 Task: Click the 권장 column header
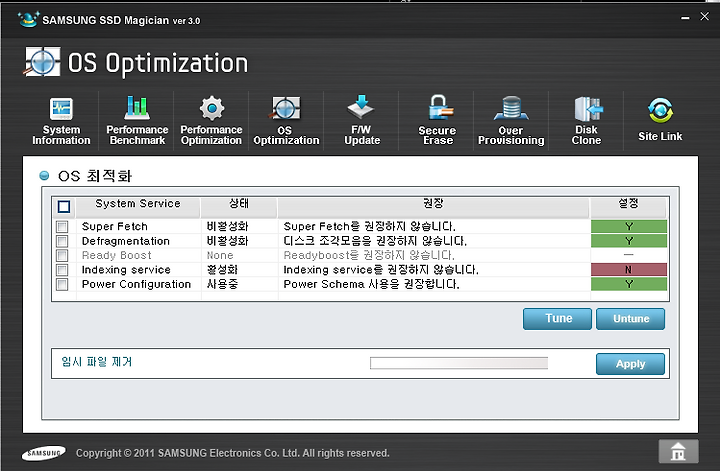pyautogui.click(x=433, y=207)
